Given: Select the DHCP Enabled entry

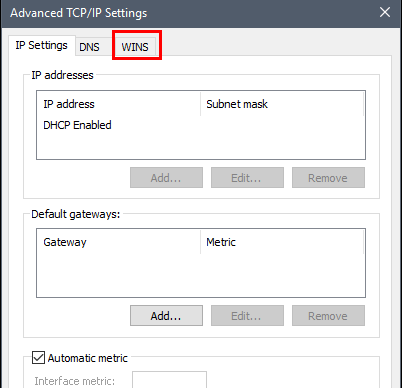Looking at the screenshot, I should (77, 125).
